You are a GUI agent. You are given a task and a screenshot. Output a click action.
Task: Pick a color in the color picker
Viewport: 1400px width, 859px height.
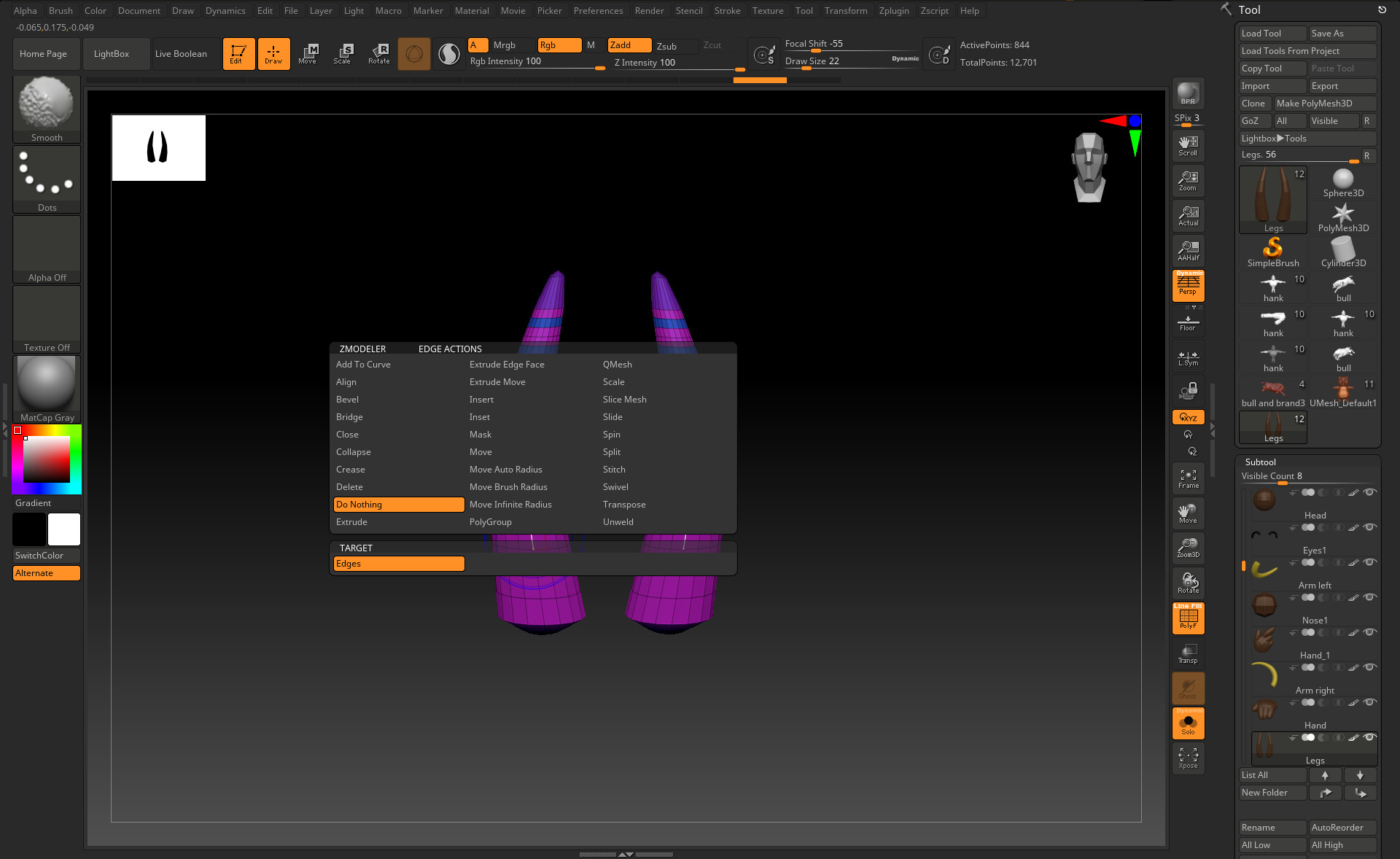coord(47,459)
